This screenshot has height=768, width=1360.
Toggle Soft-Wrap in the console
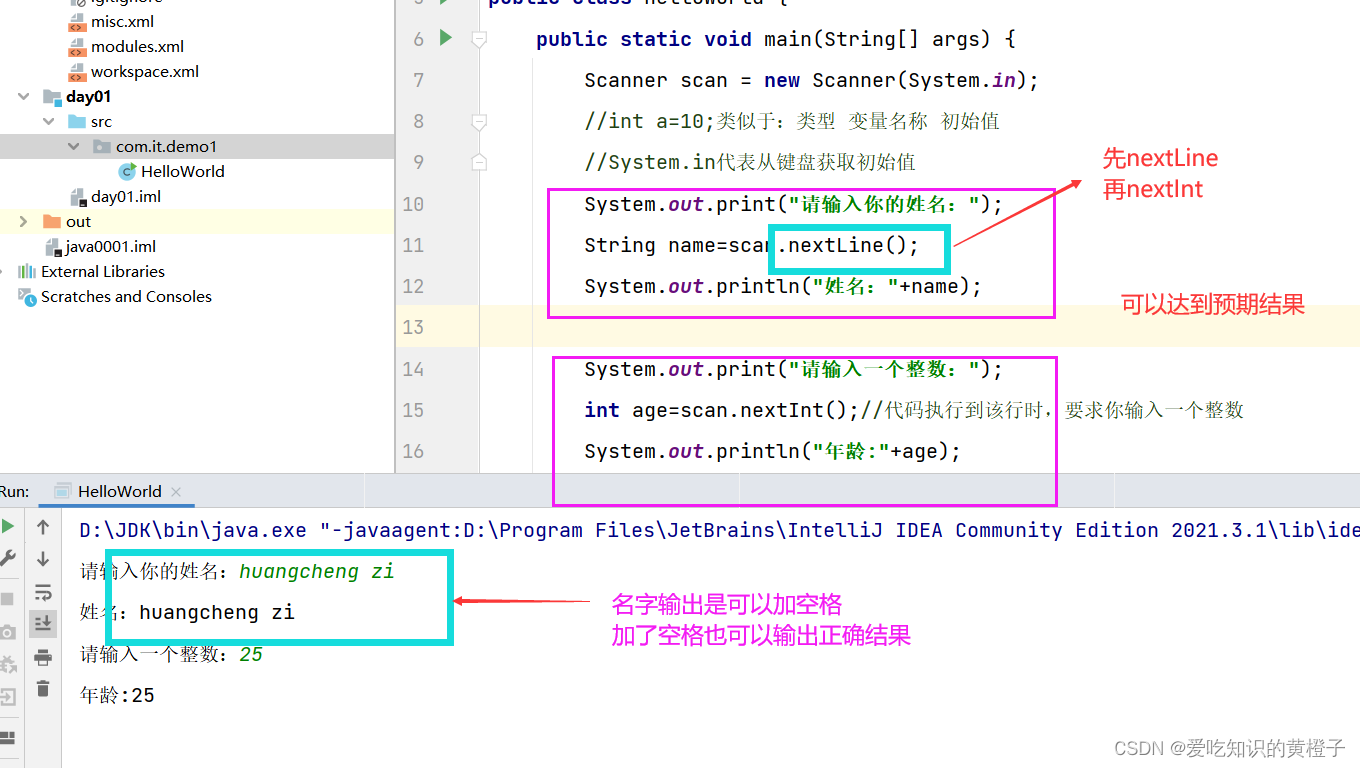(x=43, y=591)
